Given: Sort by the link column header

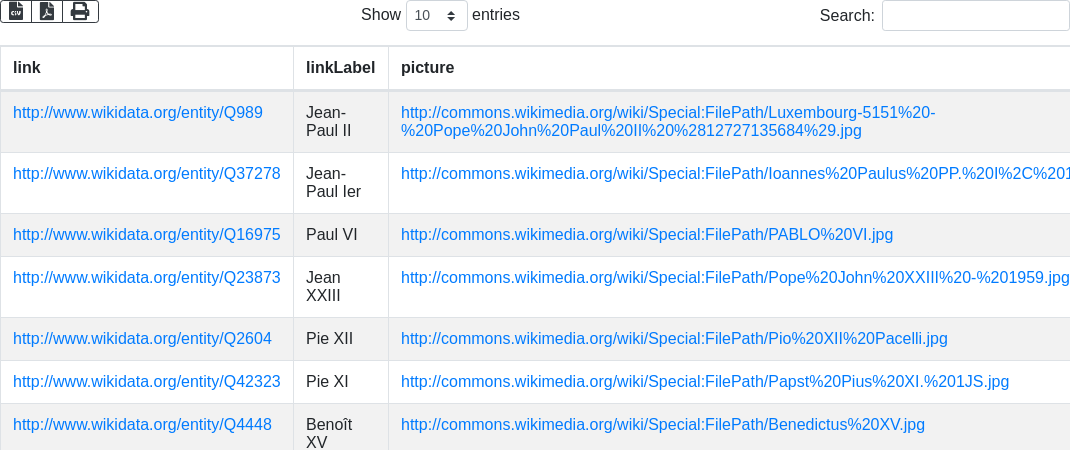Looking at the screenshot, I should (27, 67).
